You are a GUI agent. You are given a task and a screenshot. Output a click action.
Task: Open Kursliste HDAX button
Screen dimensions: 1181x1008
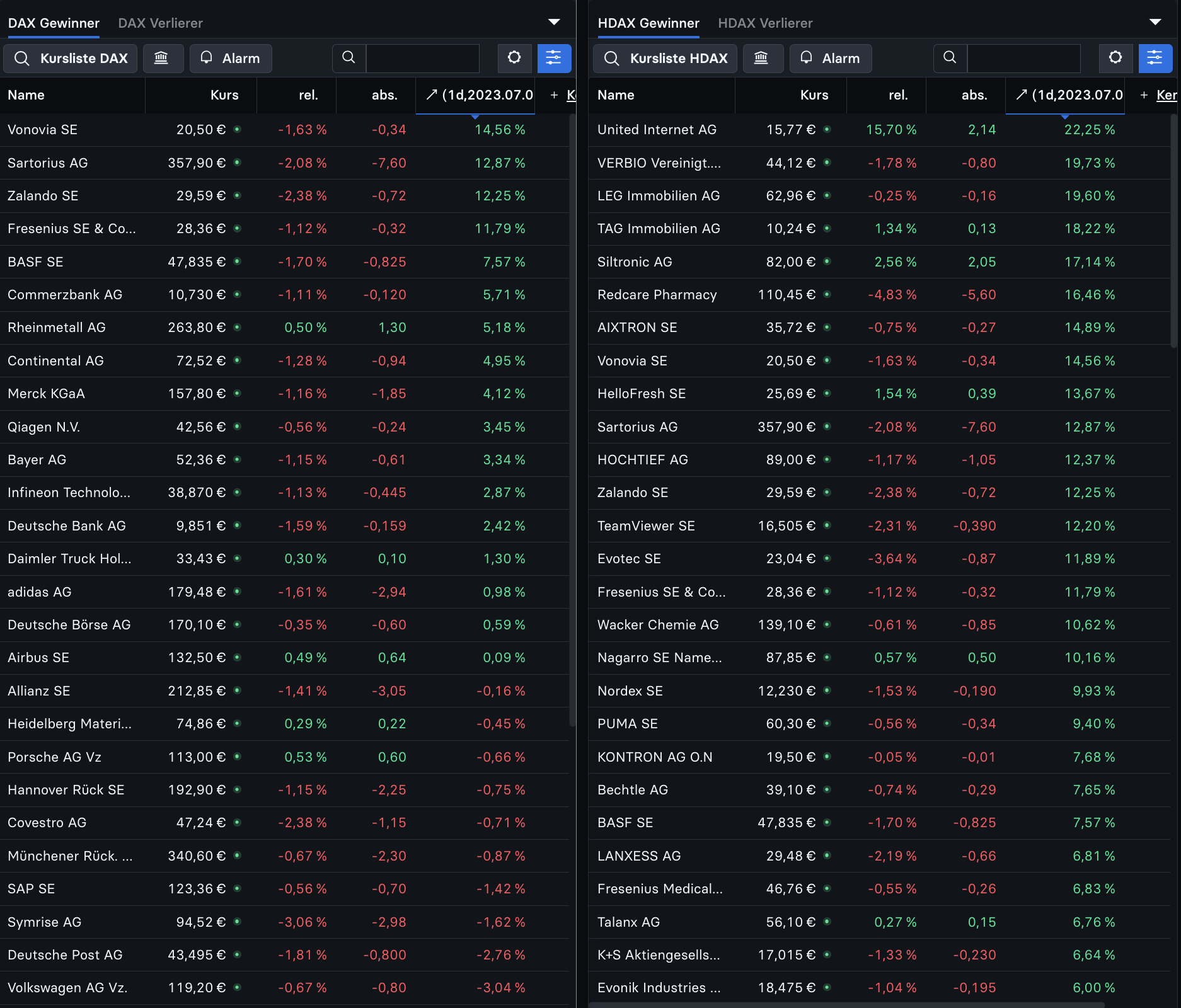pyautogui.click(x=665, y=58)
